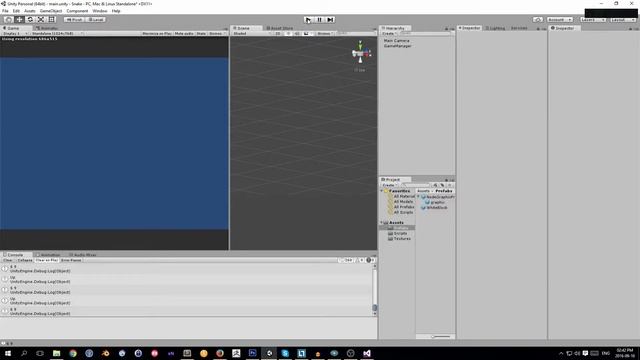Toggle Stats in Game view
Image resolution: width=640 pixels, height=360 pixels.
point(201,33)
